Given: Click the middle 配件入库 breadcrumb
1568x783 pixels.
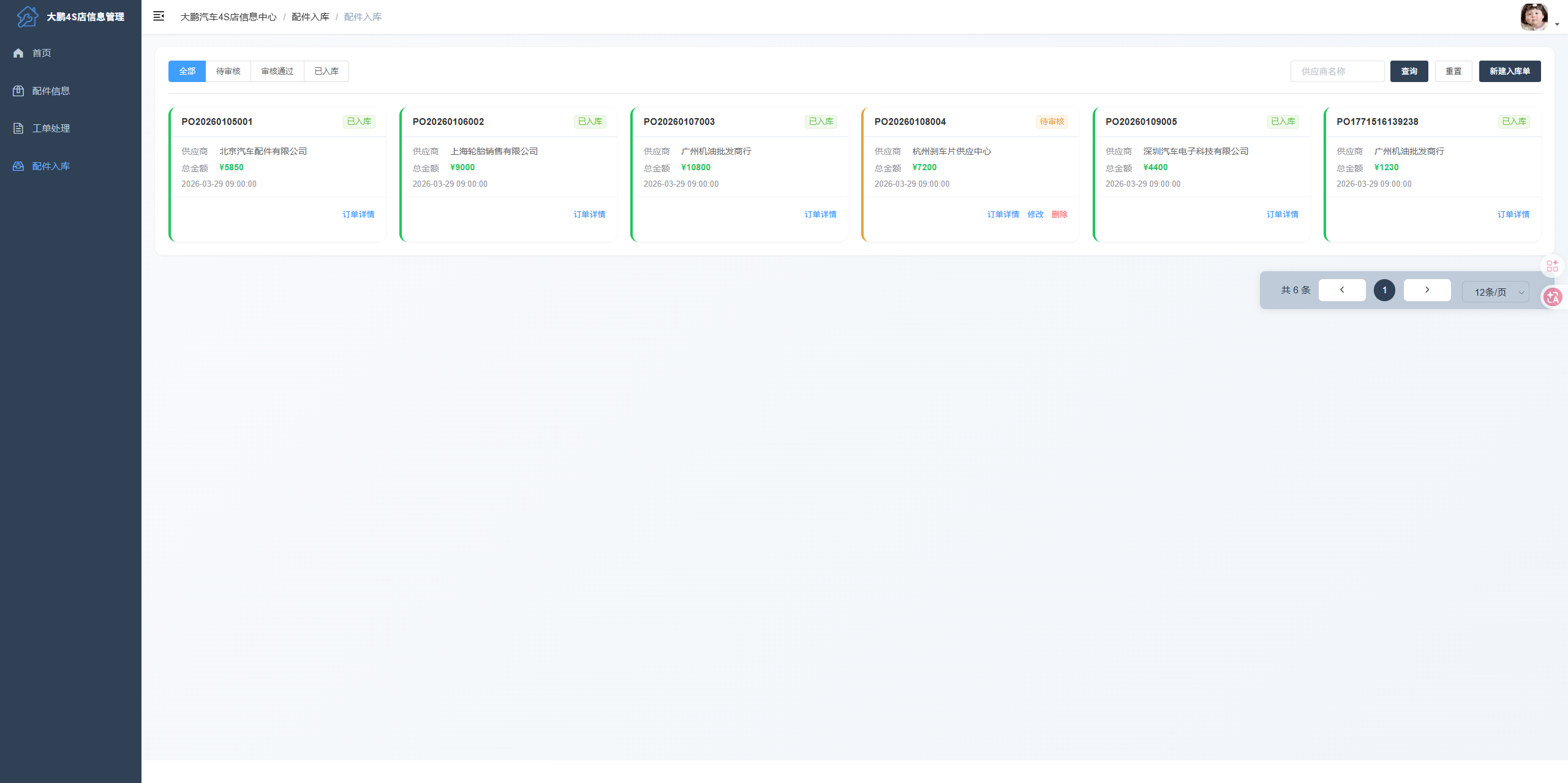Looking at the screenshot, I should [311, 17].
